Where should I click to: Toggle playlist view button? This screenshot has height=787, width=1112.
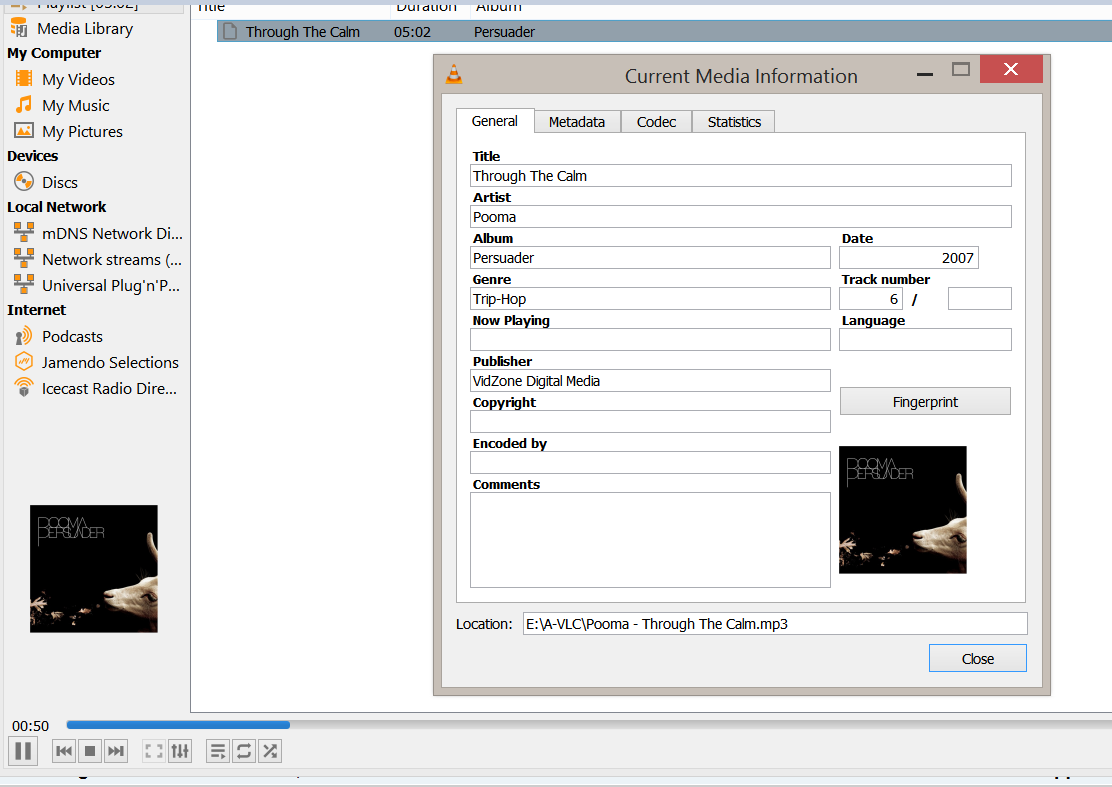218,751
